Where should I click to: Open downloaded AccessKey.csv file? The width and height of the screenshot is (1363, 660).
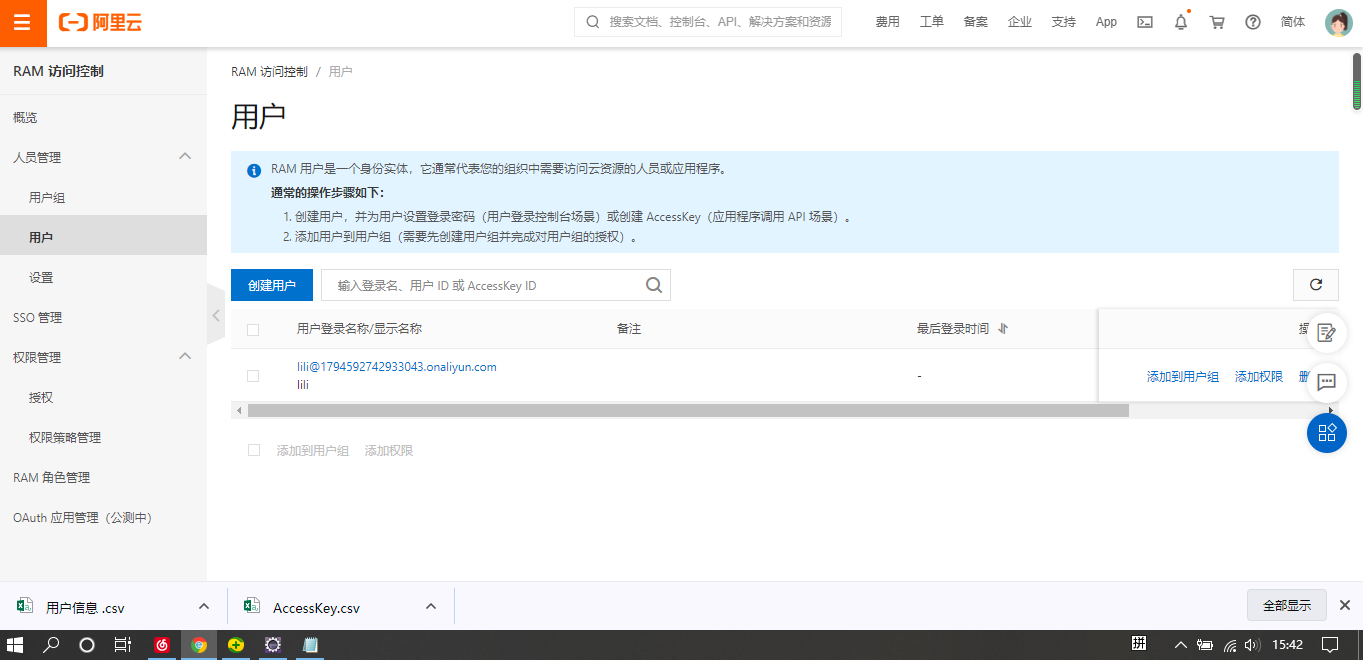pos(316,607)
